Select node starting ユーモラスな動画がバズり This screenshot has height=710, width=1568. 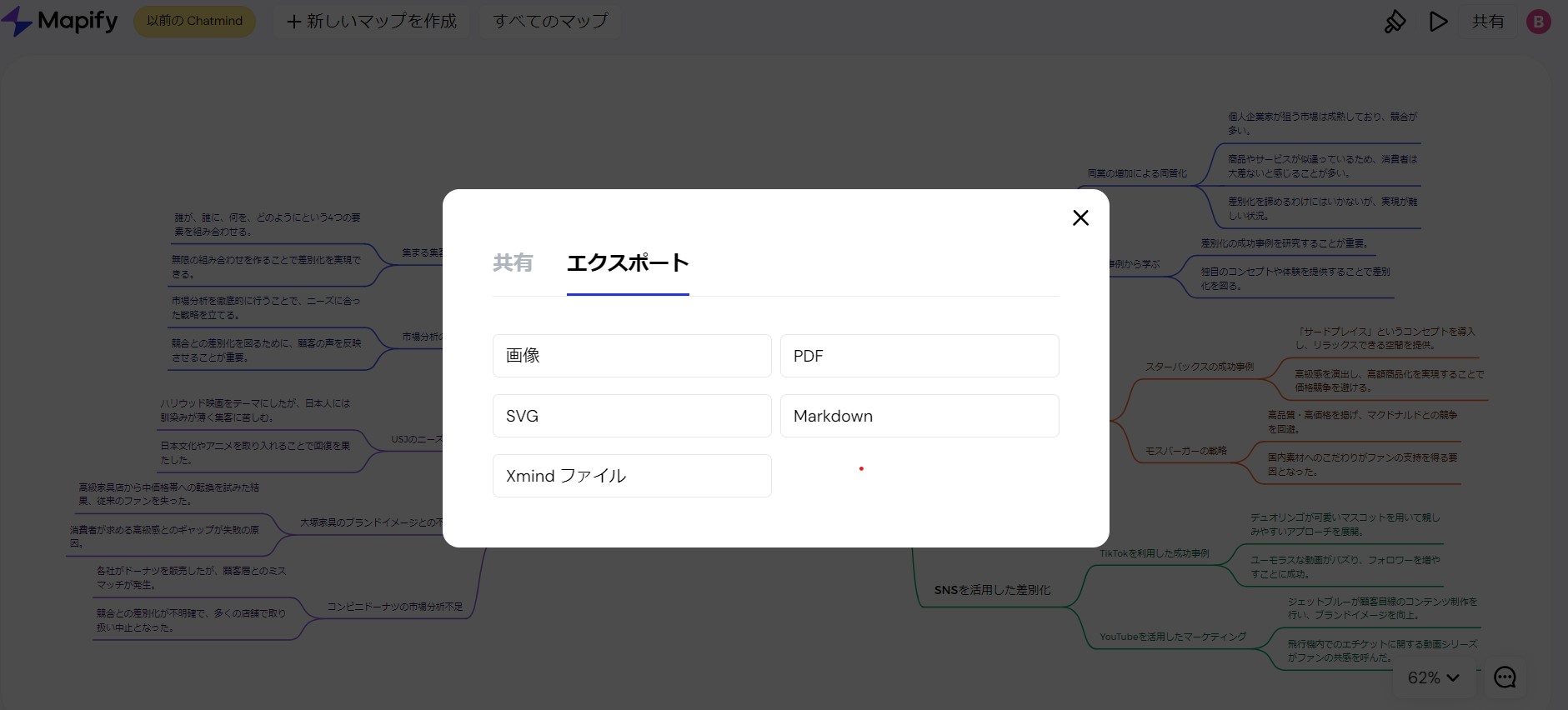(1345, 567)
